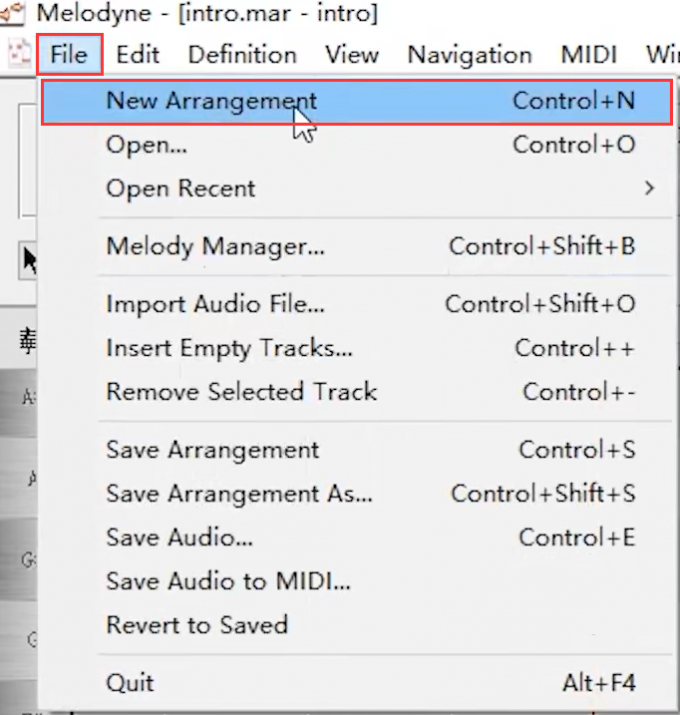Screen dimensions: 680x715
Task: Open the Edit menu
Action: [x=138, y=55]
